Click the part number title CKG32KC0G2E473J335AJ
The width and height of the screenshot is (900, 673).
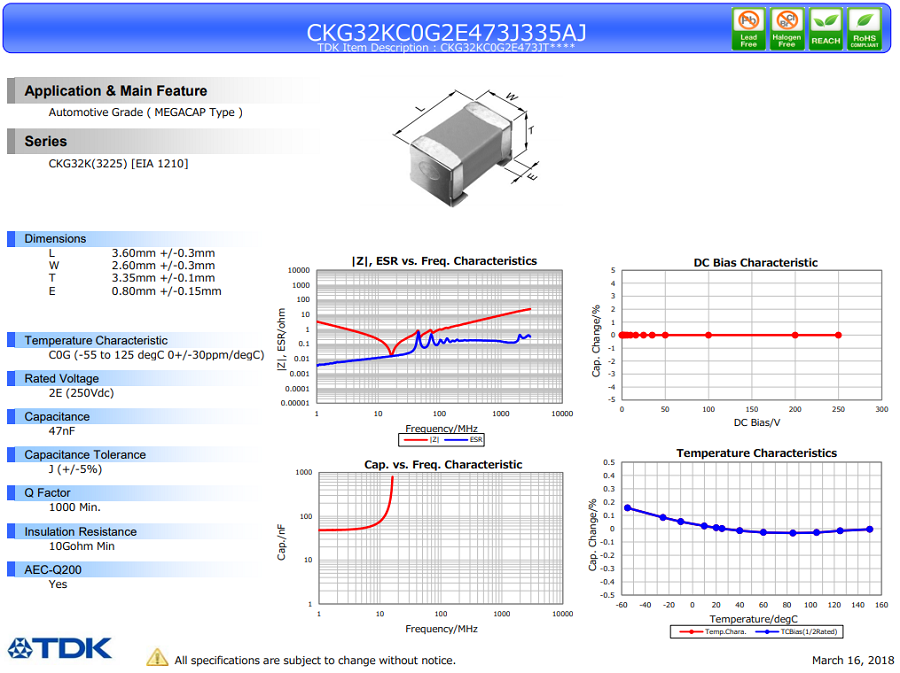[x=446, y=32]
